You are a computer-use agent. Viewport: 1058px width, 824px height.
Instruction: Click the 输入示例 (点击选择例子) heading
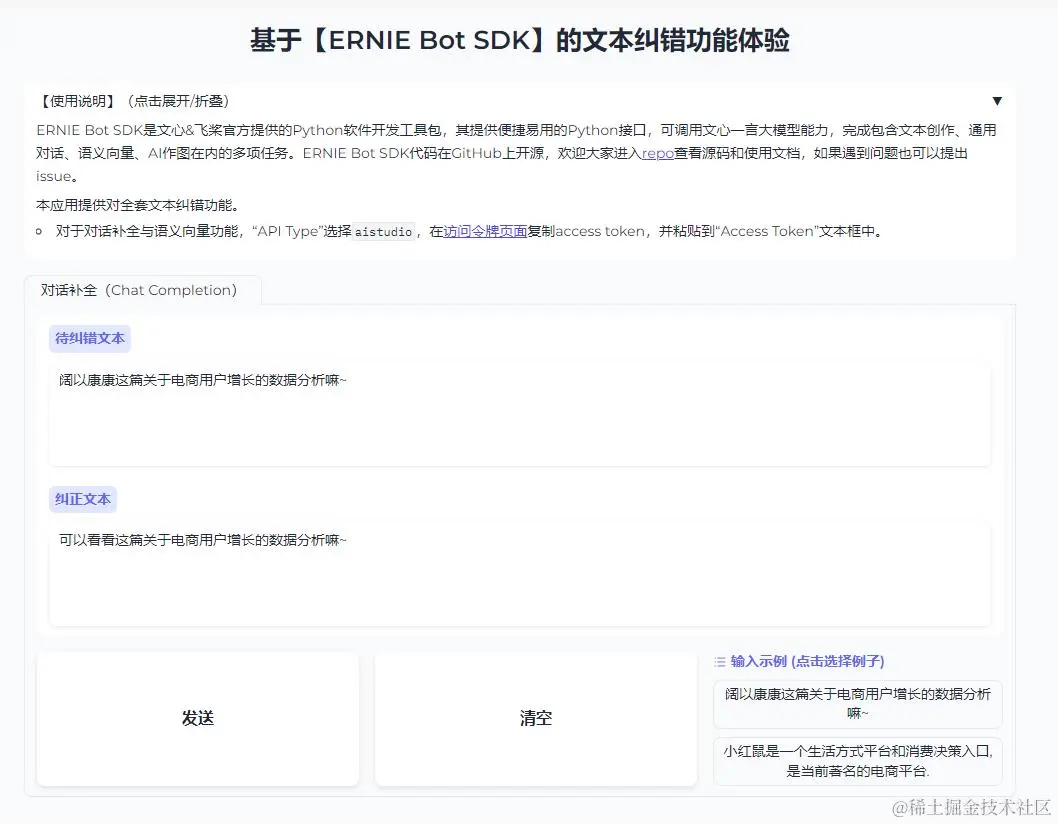807,661
